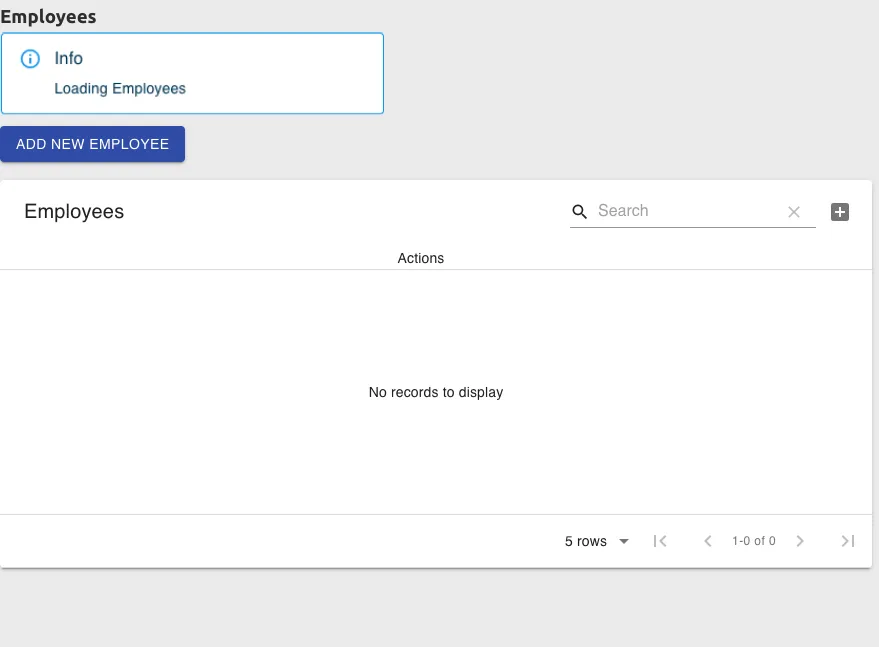Go to the next page of the table
The width and height of the screenshot is (879, 647).
pyautogui.click(x=800, y=541)
